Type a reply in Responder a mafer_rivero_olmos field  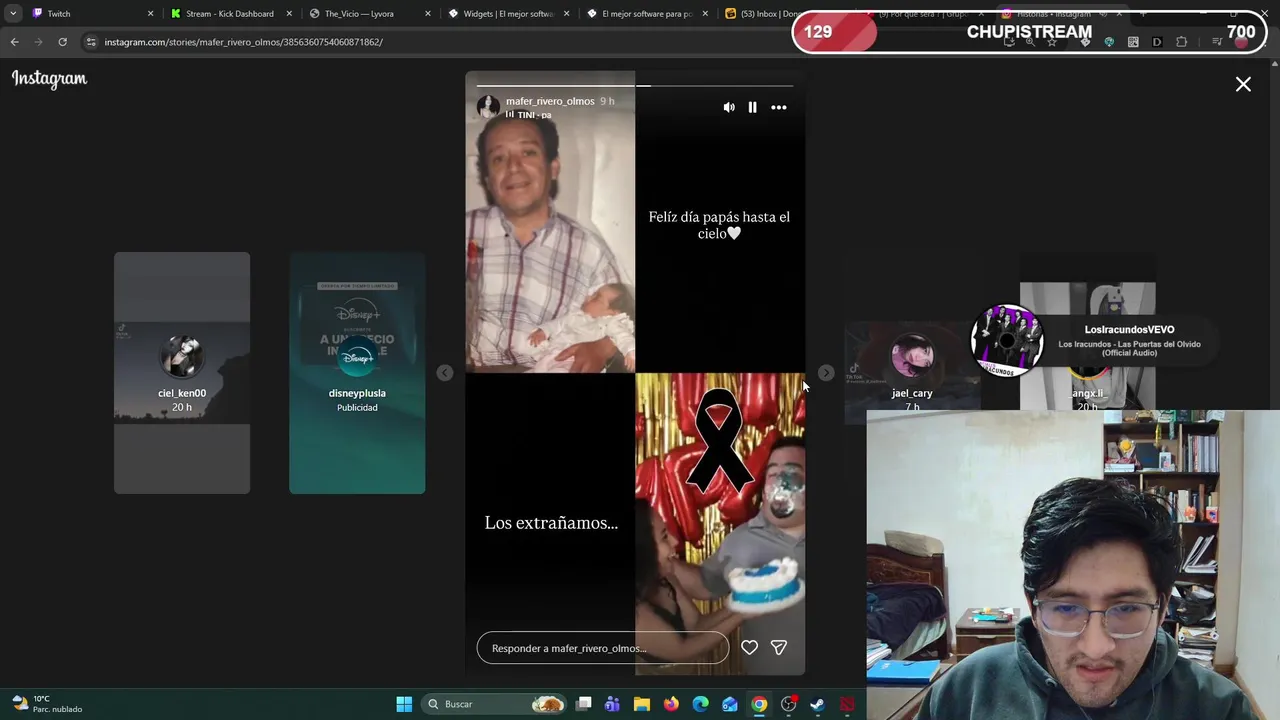pyautogui.click(x=603, y=648)
